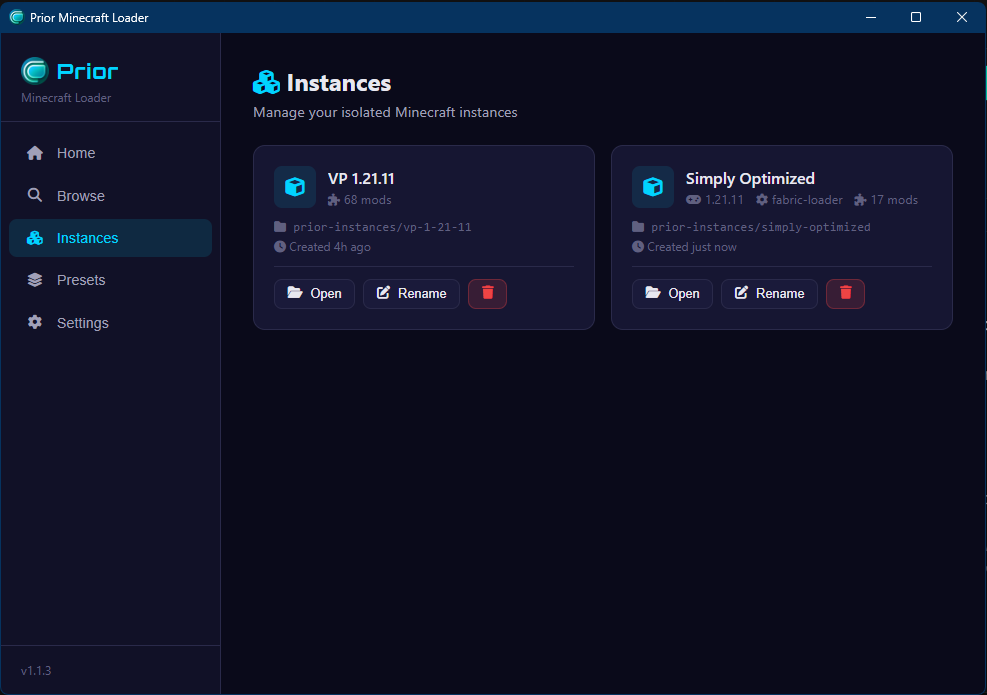Image resolution: width=987 pixels, height=695 pixels.
Task: Click the cube icon of VP 1.21.11
Action: click(294, 187)
